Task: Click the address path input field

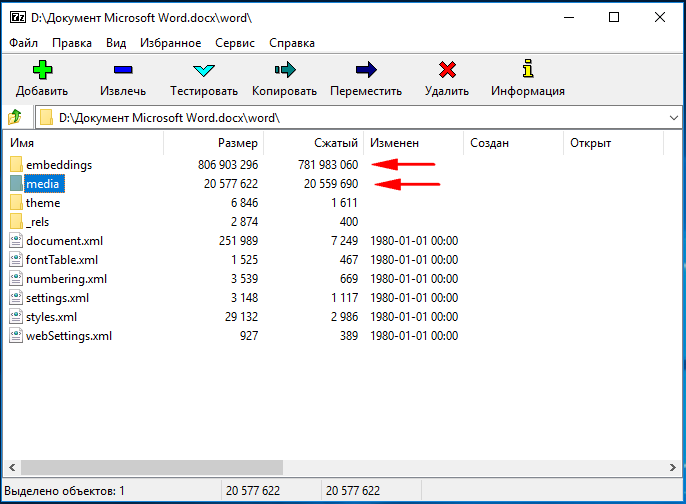Action: point(358,118)
